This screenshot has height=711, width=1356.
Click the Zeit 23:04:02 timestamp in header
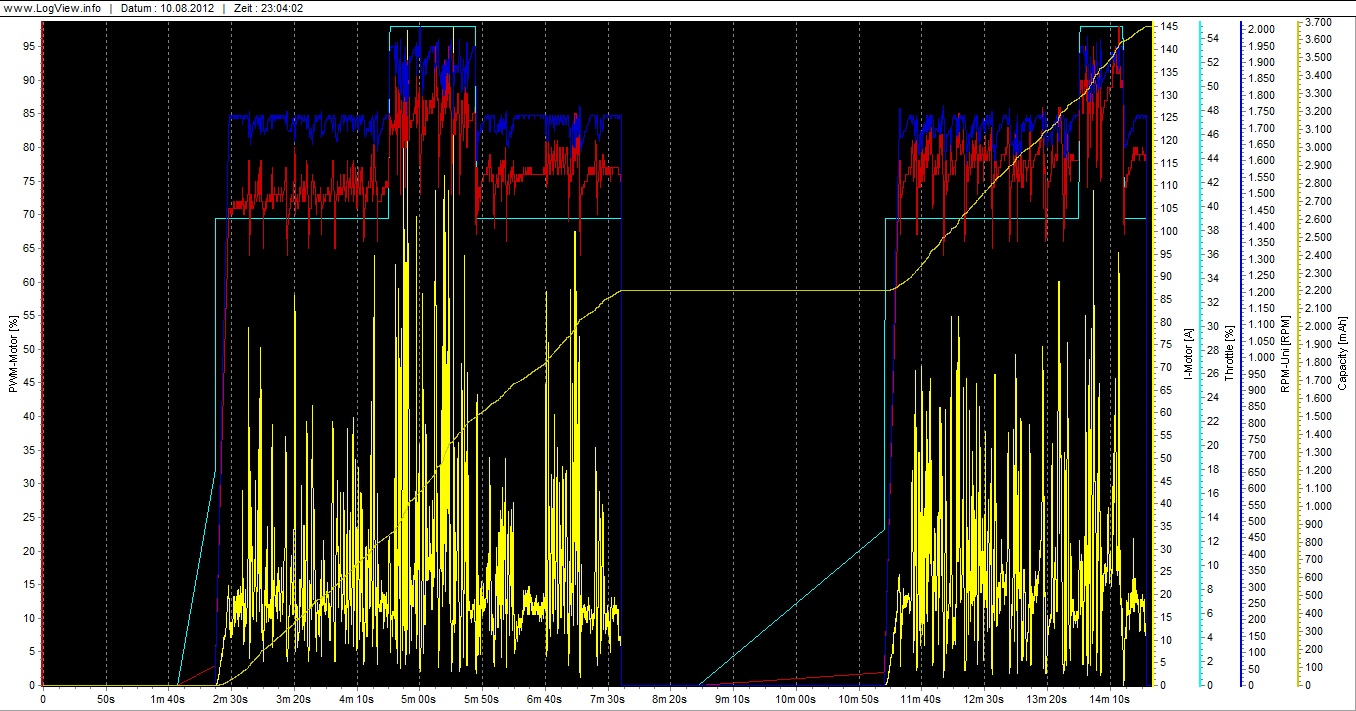(270, 8)
